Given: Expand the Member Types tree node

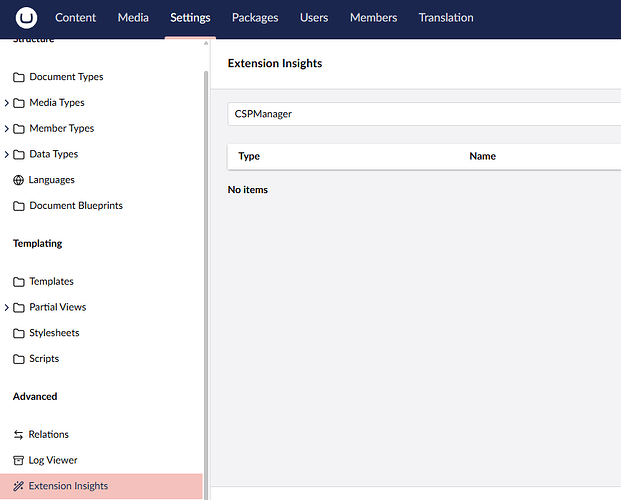Looking at the screenshot, I should click(x=6, y=129).
